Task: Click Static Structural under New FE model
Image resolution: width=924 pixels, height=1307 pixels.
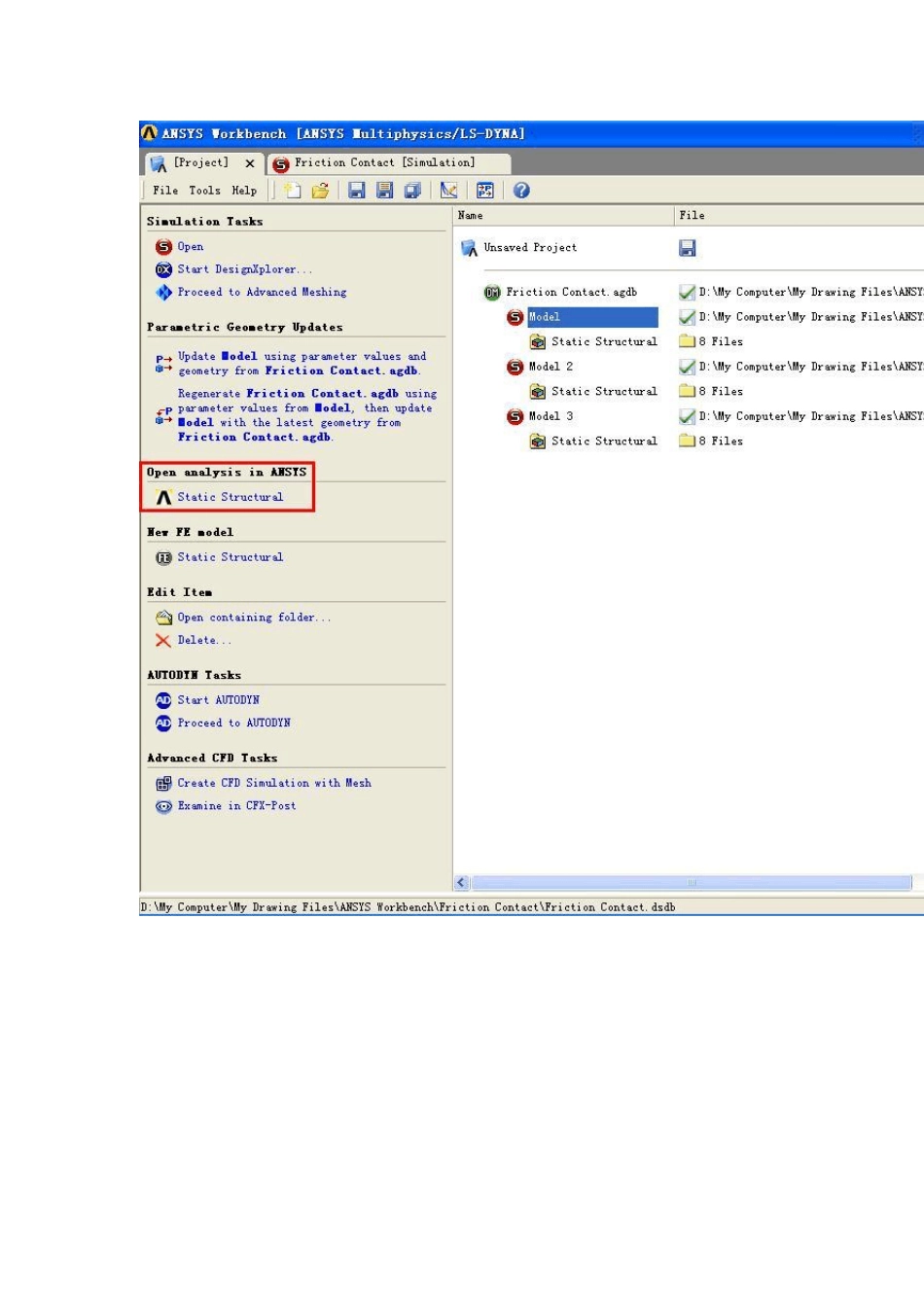Action: pos(231,557)
